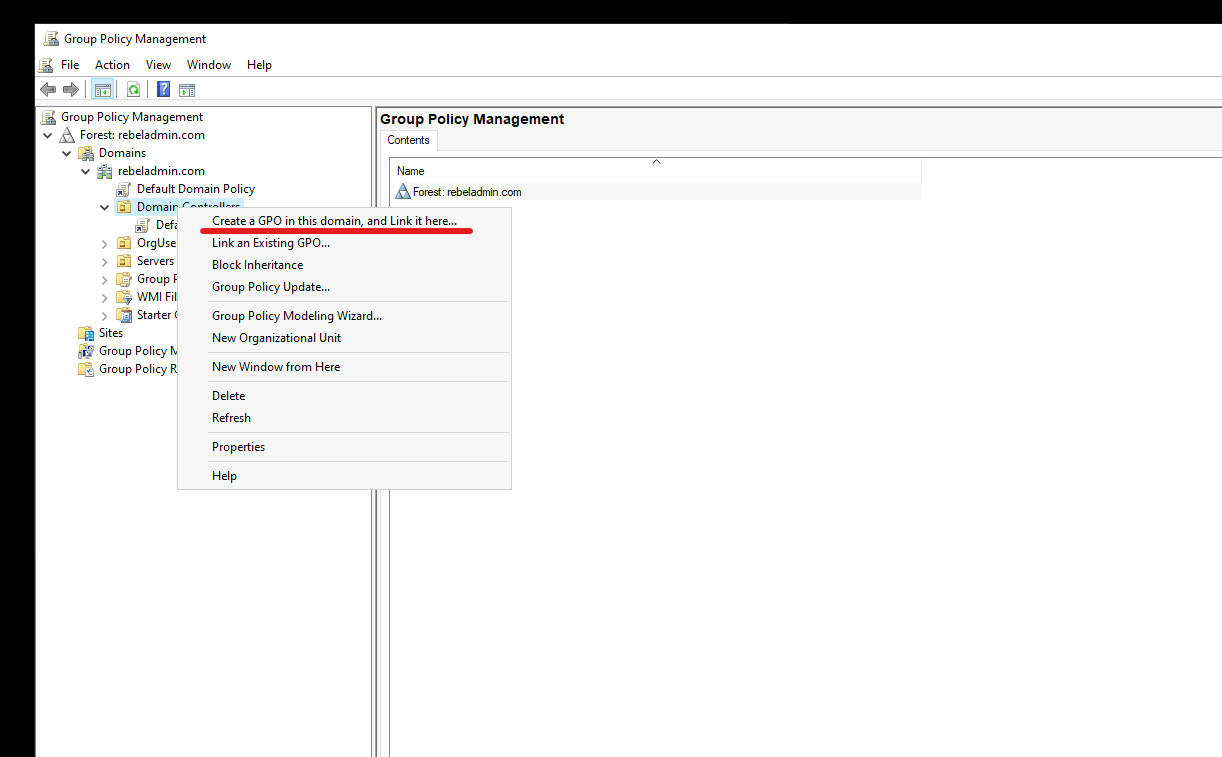This screenshot has height=757, width=1222.
Task: Open Help from the blue question-mark toolbar icon
Action: pos(163,90)
